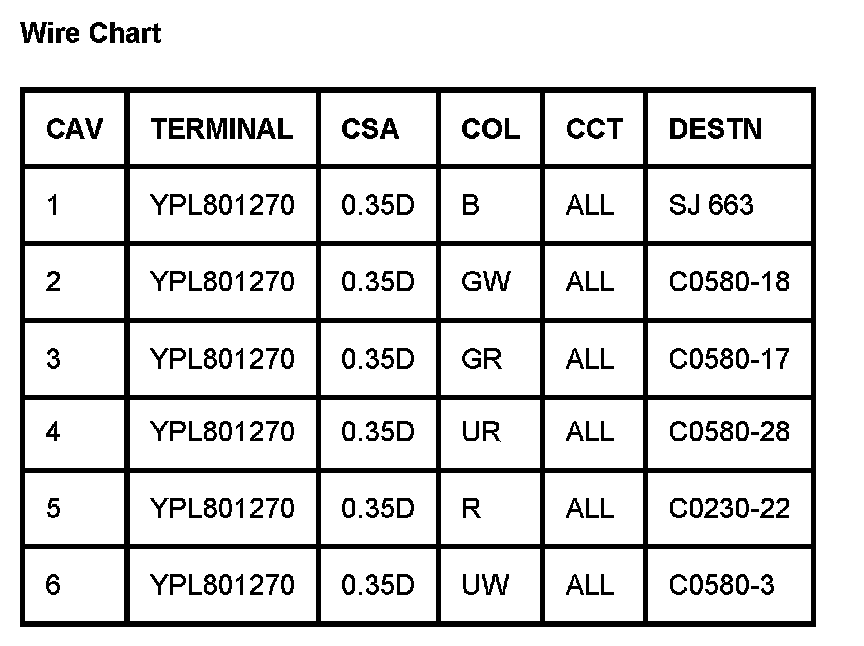Click destination cell C0580-18
The width and height of the screenshot is (864, 646).
pos(729,281)
